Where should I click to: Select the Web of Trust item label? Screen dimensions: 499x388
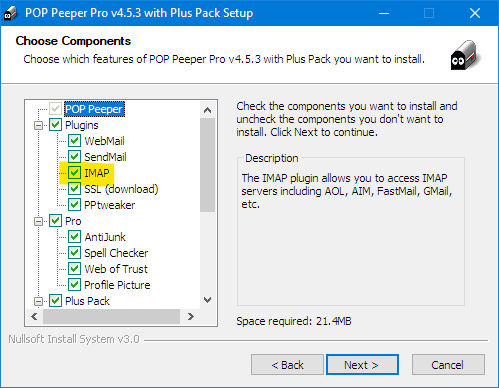click(116, 269)
